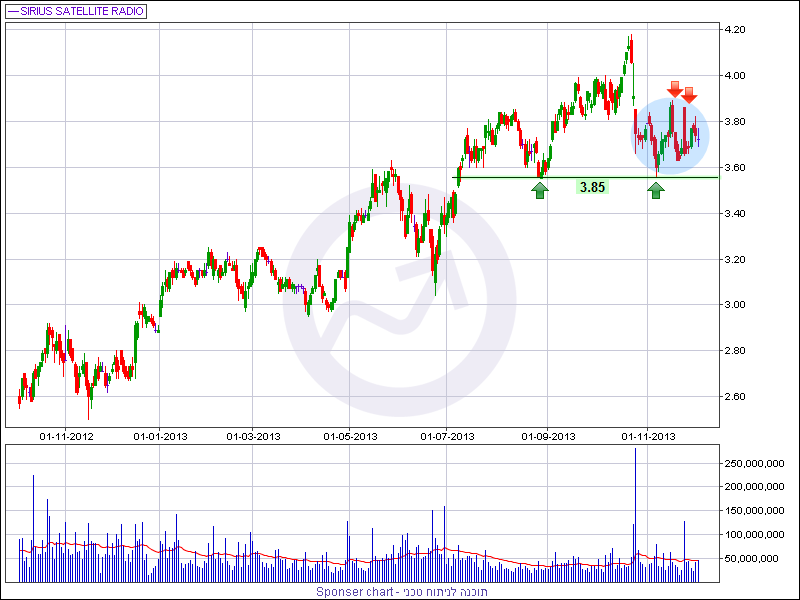Pick the 01-07-2013 date axis label
800x600 pixels.
447,437
